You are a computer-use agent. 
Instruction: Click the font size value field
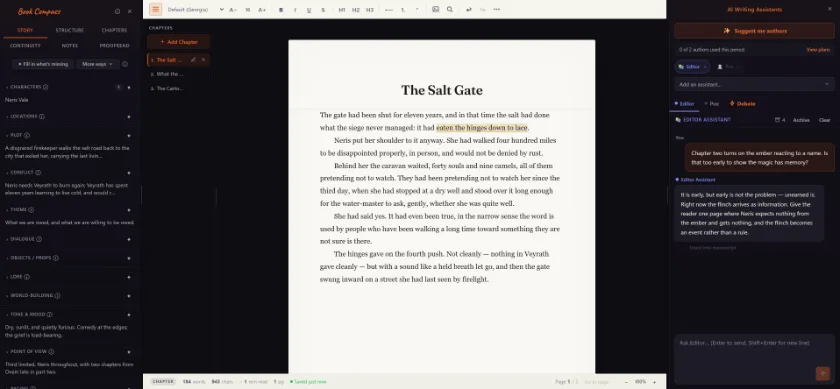click(x=248, y=10)
